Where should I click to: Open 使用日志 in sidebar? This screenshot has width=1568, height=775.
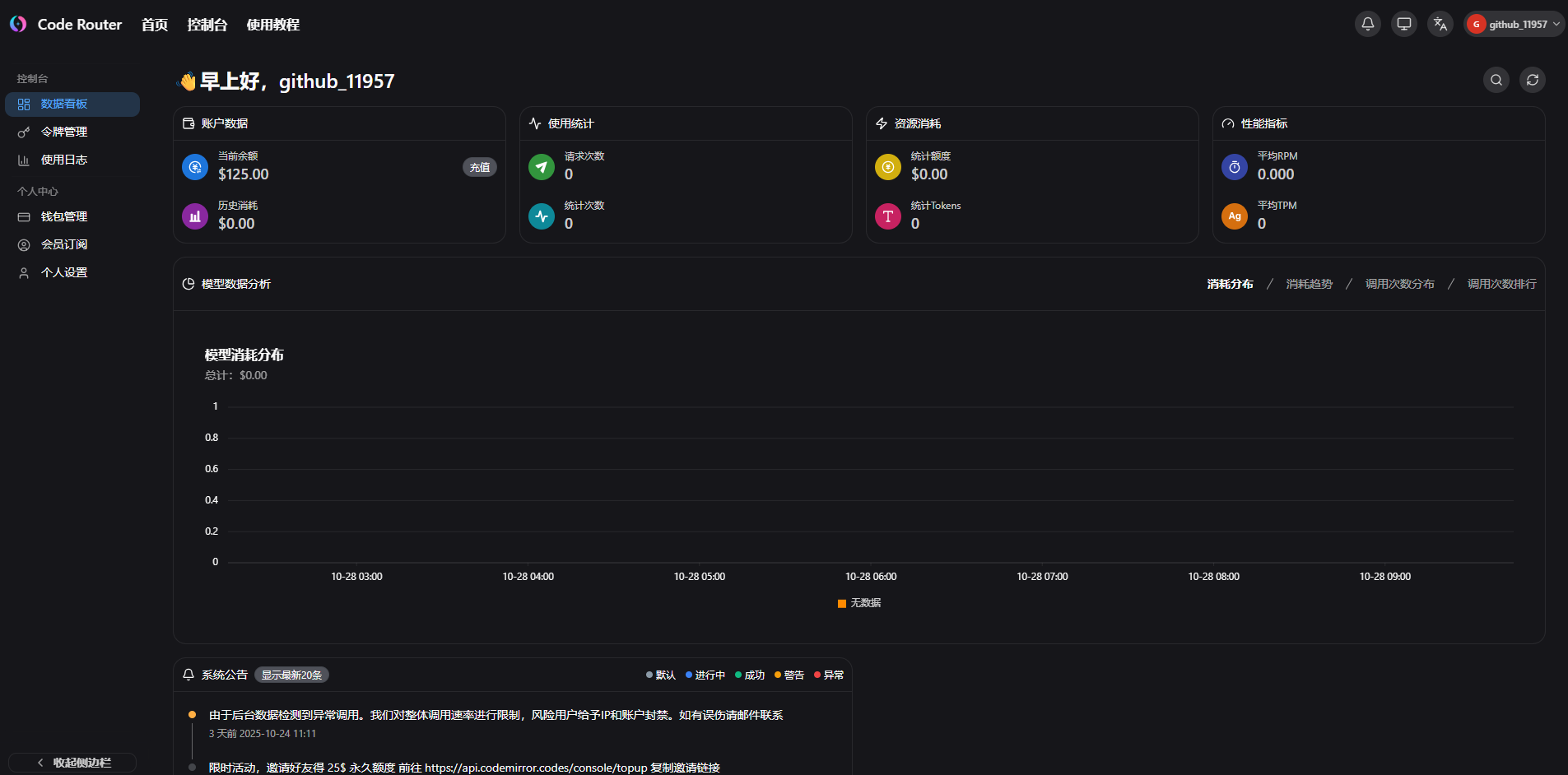point(72,160)
